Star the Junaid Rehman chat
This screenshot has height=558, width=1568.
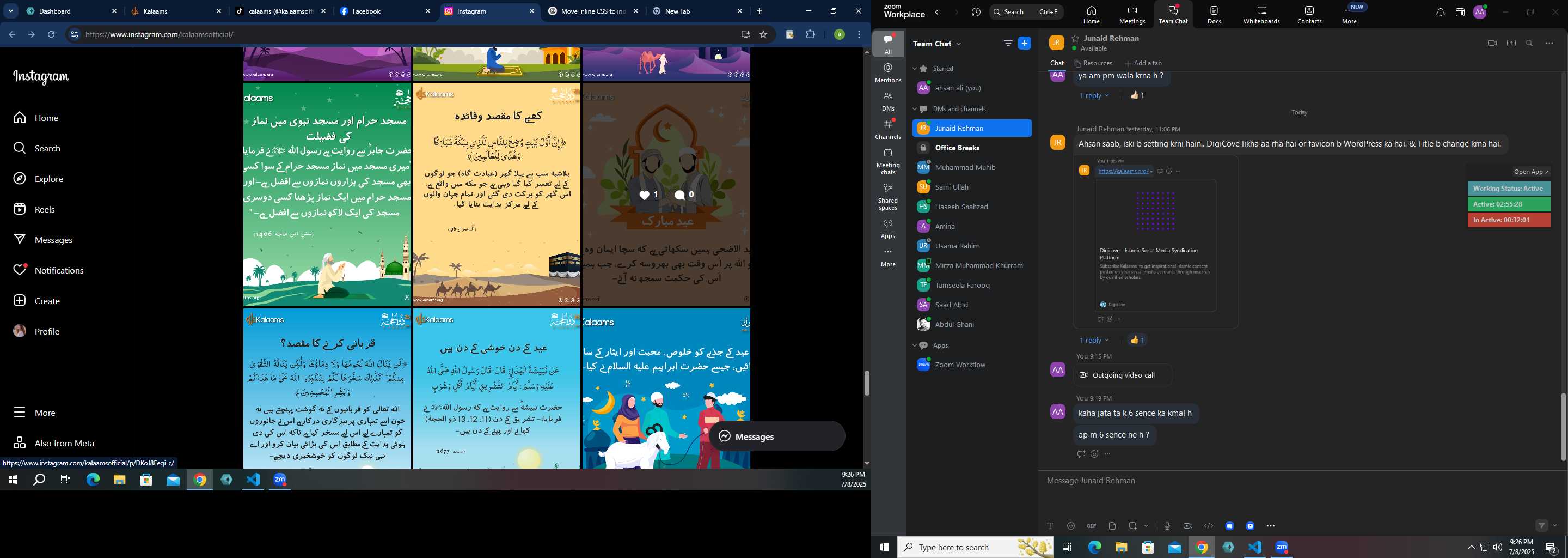pos(1076,38)
